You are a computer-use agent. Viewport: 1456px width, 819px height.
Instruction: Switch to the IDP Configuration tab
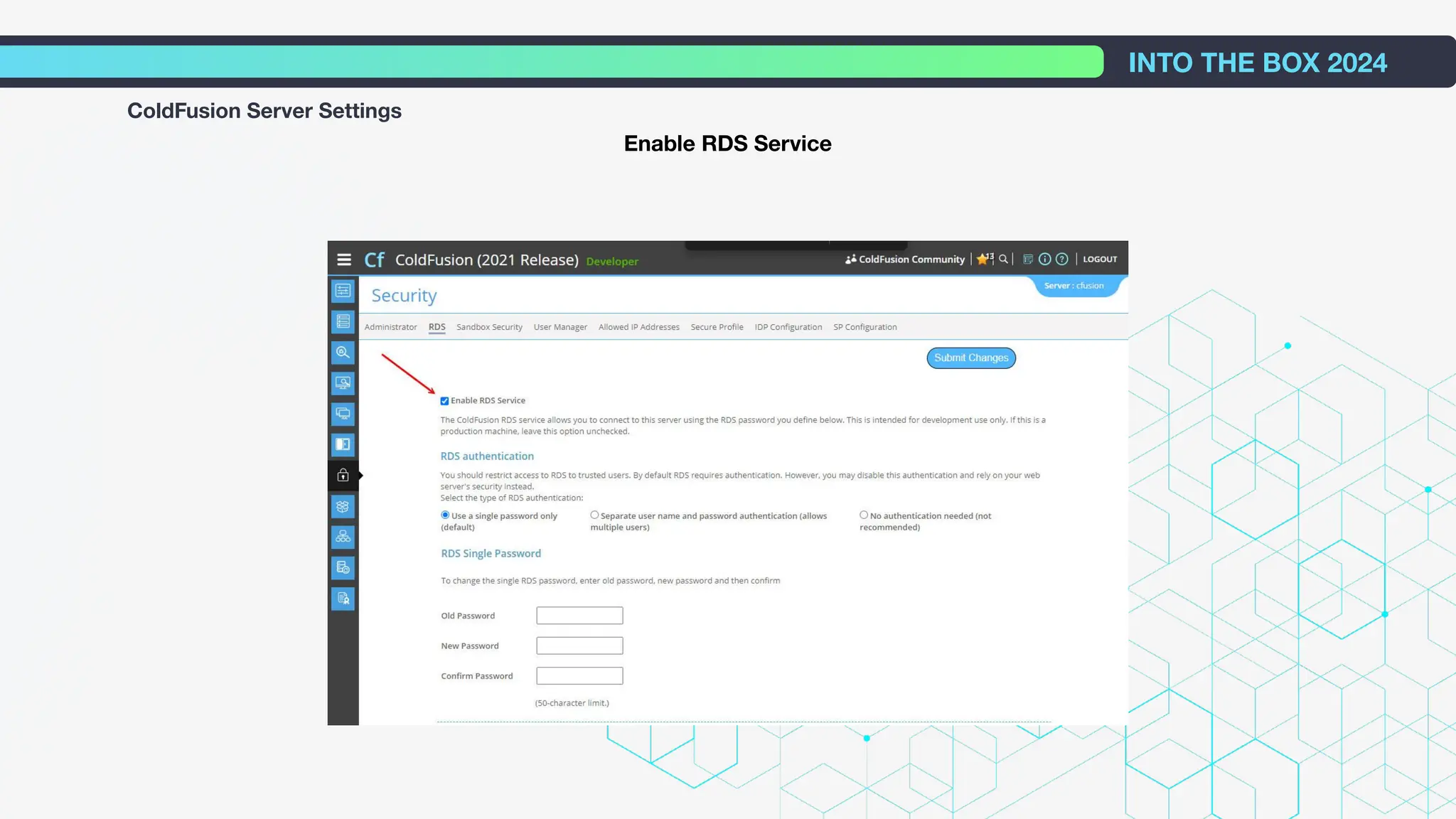(x=788, y=327)
